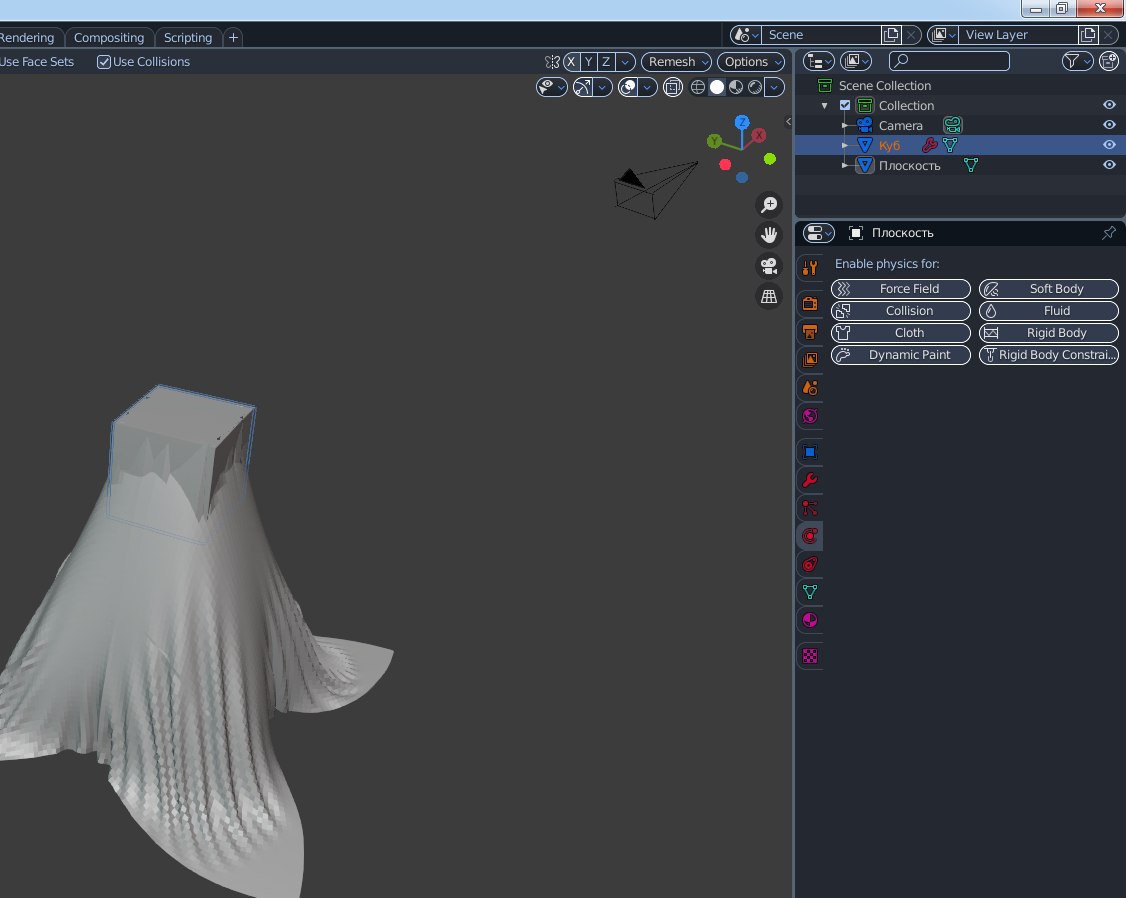Expand the Куб item in outliner
Viewport: 1126px width, 898px height.
tap(845, 145)
